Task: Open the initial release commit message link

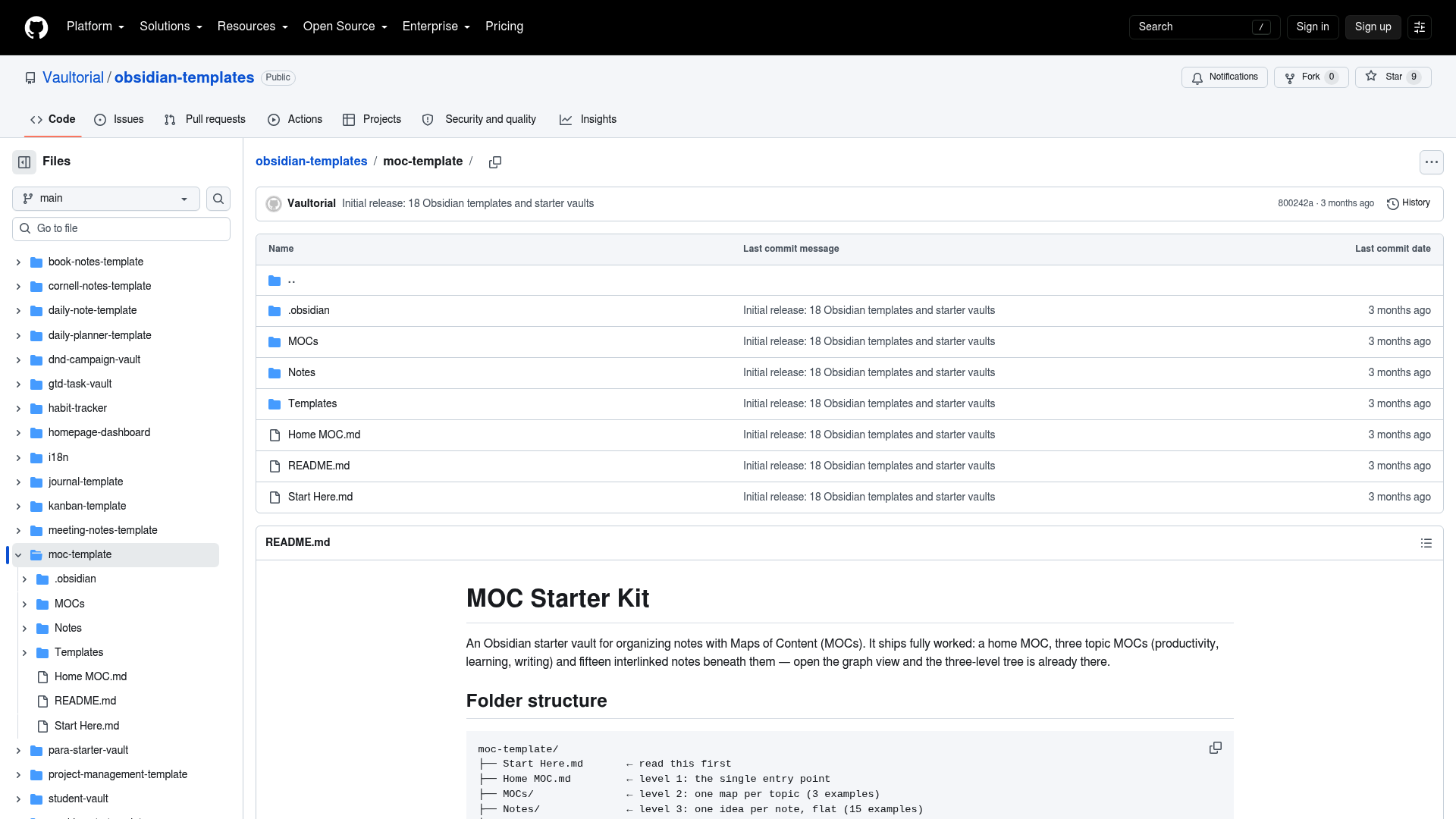Action: pos(468,204)
